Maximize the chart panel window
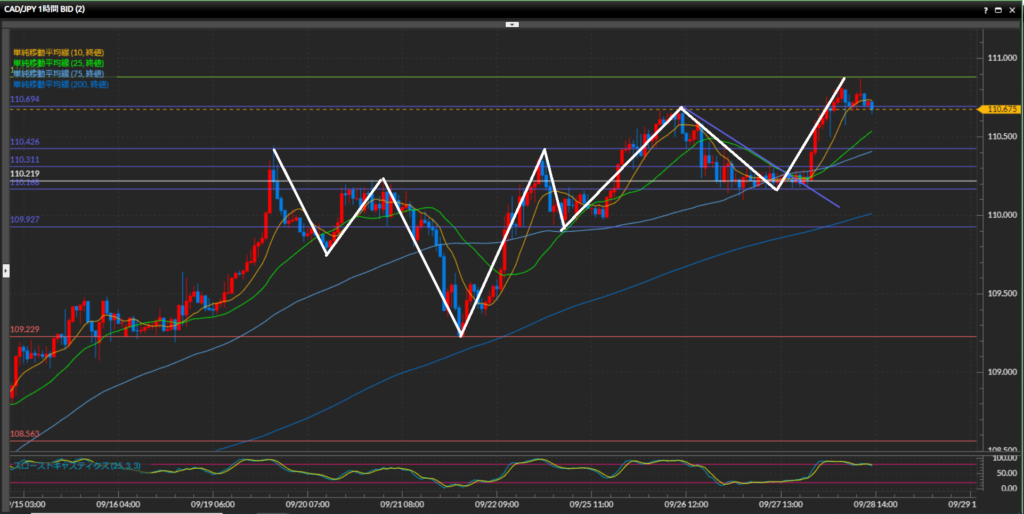The image size is (1024, 514). coord(1000,9)
